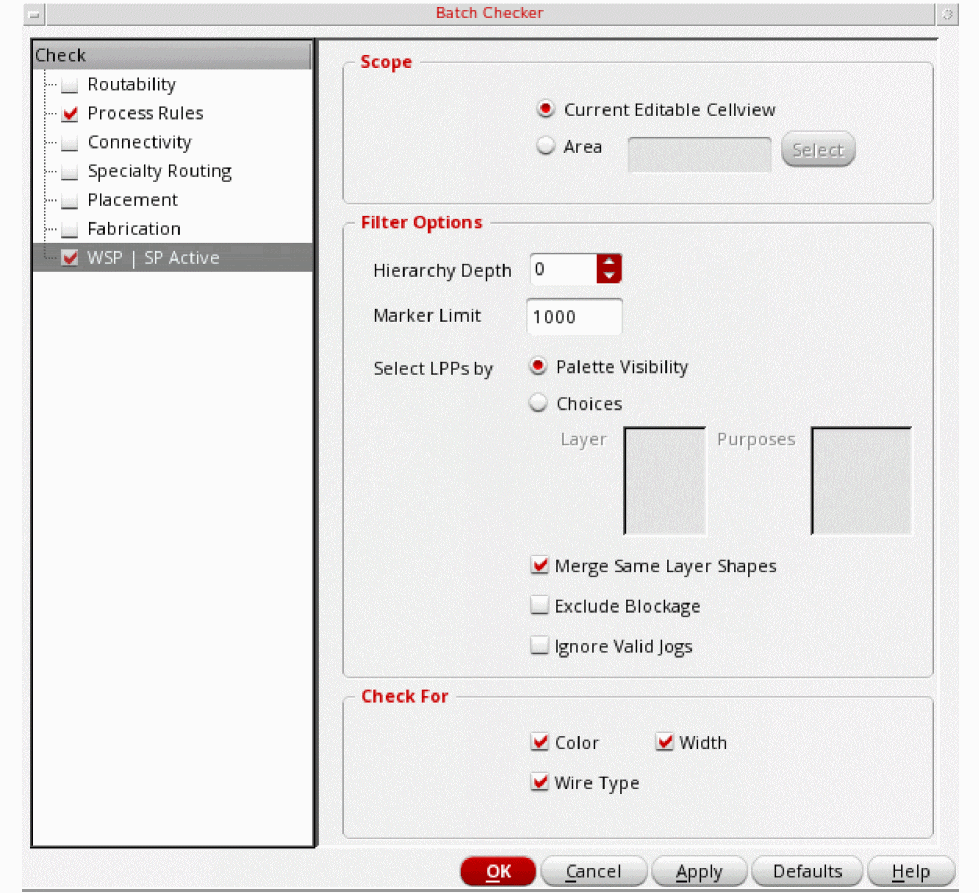This screenshot has height=893, width=979.
Task: Enable the Connectivity check
Action: [69, 143]
